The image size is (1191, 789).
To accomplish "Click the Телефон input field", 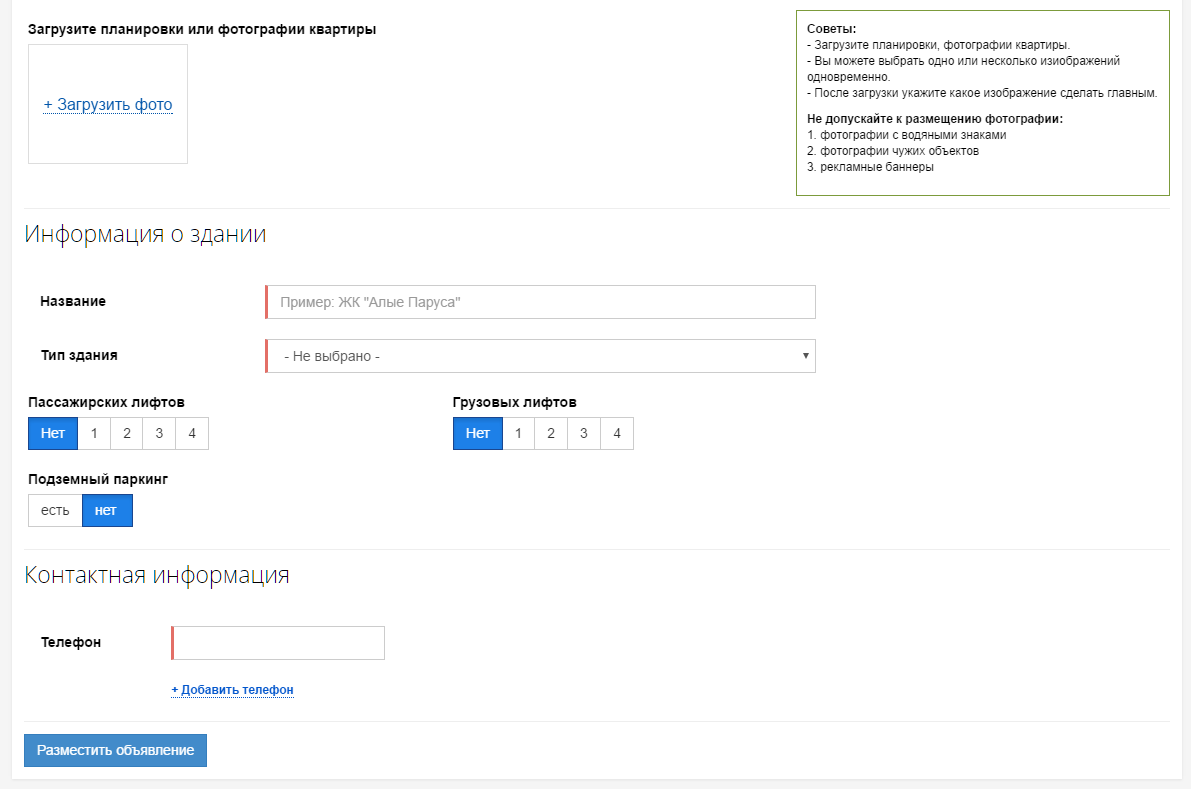I will (279, 643).
